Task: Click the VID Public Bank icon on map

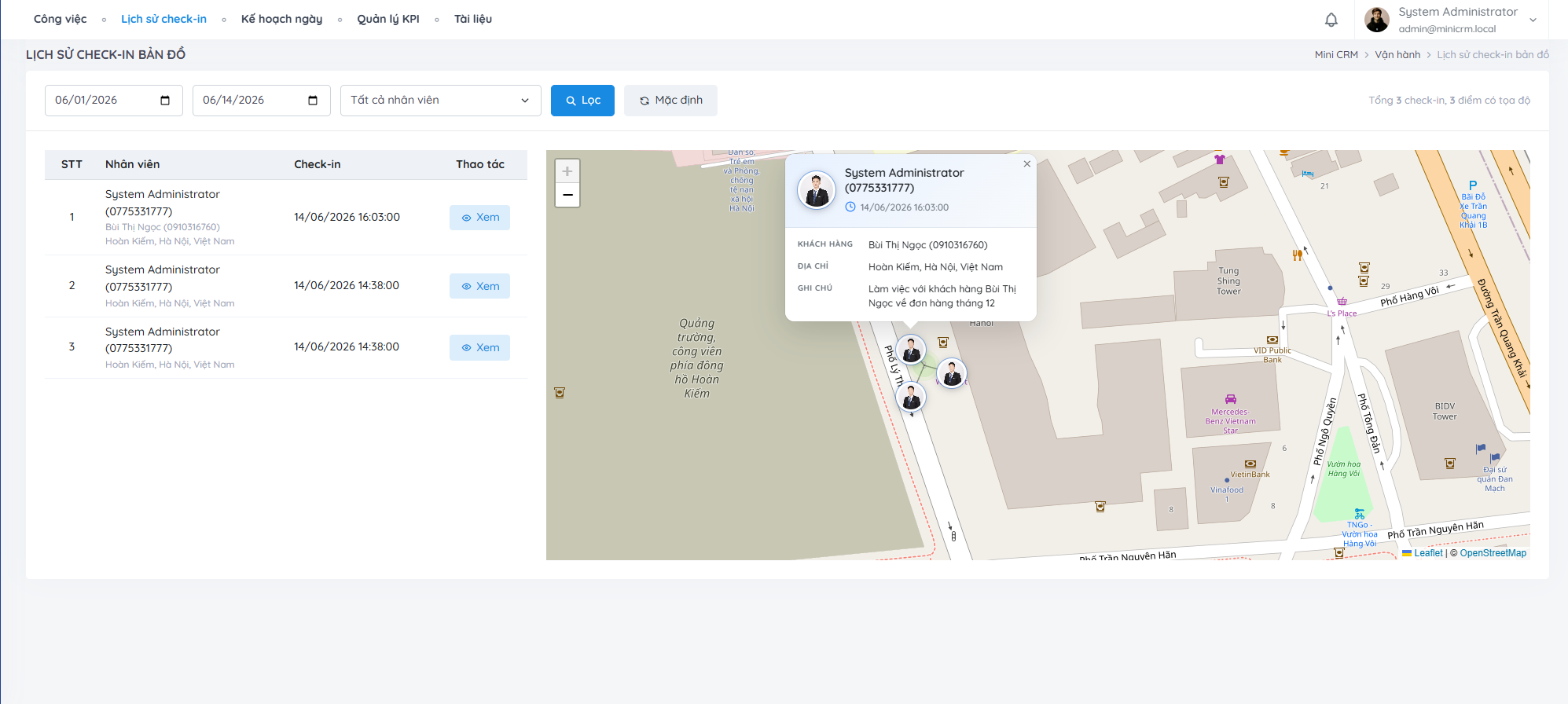Action: (1272, 340)
